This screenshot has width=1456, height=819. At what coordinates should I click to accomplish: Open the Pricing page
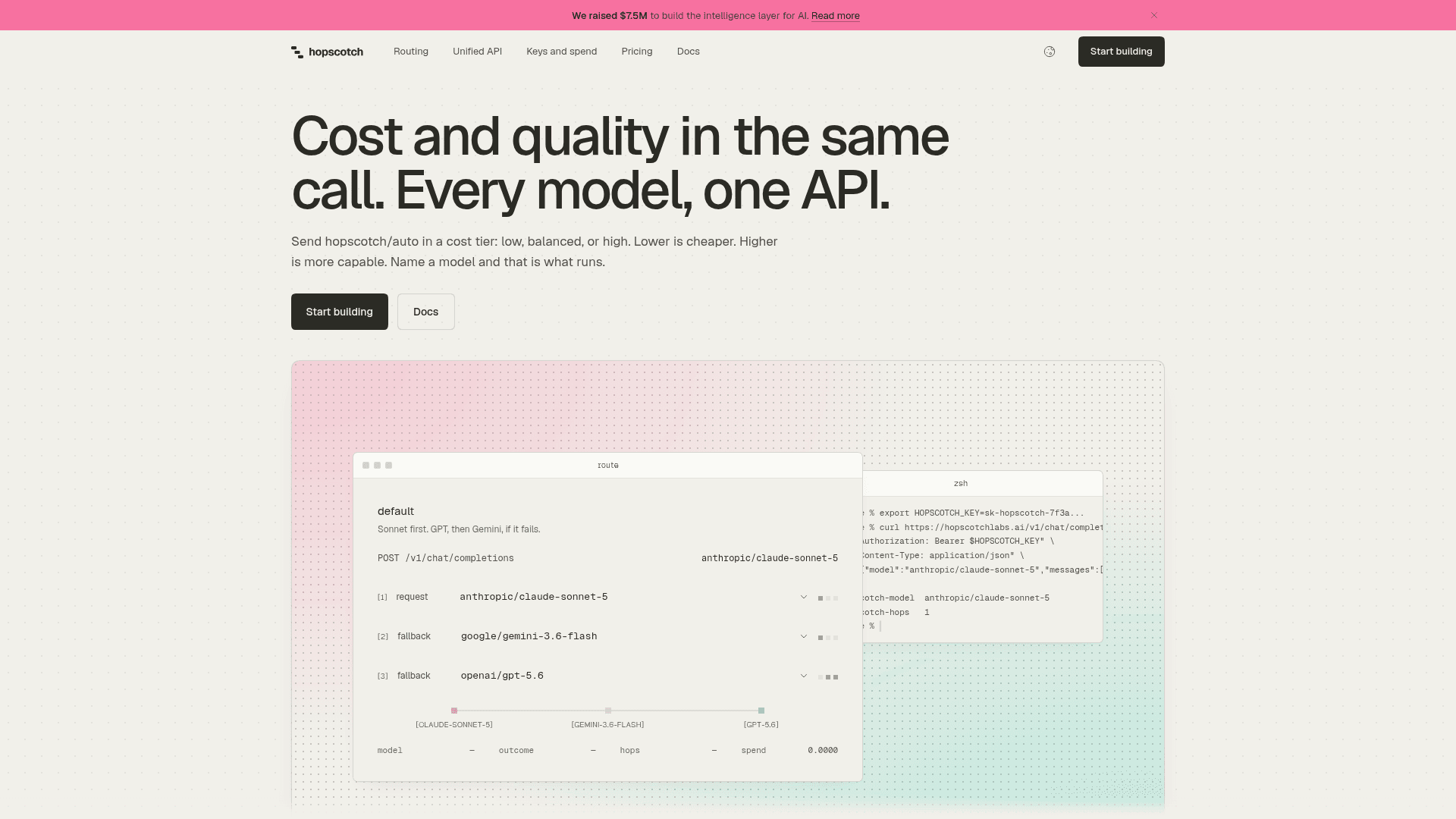(x=637, y=52)
